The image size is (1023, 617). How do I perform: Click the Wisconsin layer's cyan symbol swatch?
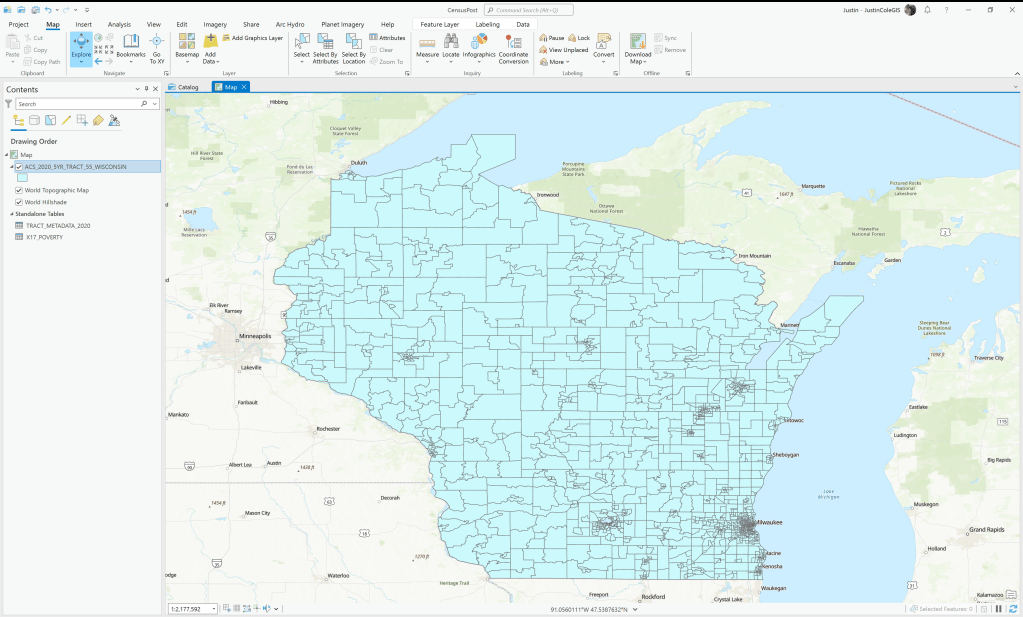pos(22,178)
